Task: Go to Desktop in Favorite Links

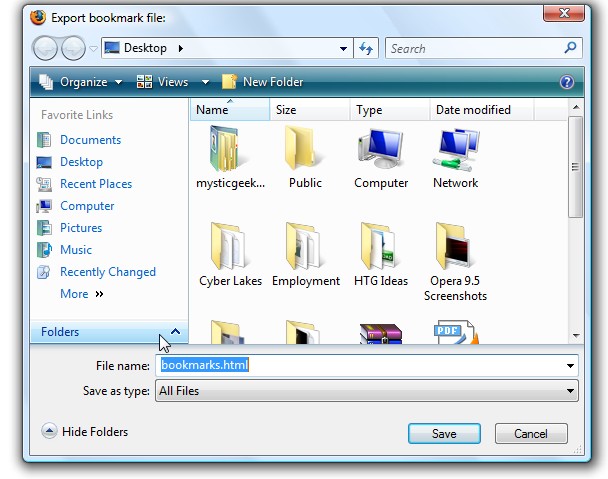Action: coord(81,162)
